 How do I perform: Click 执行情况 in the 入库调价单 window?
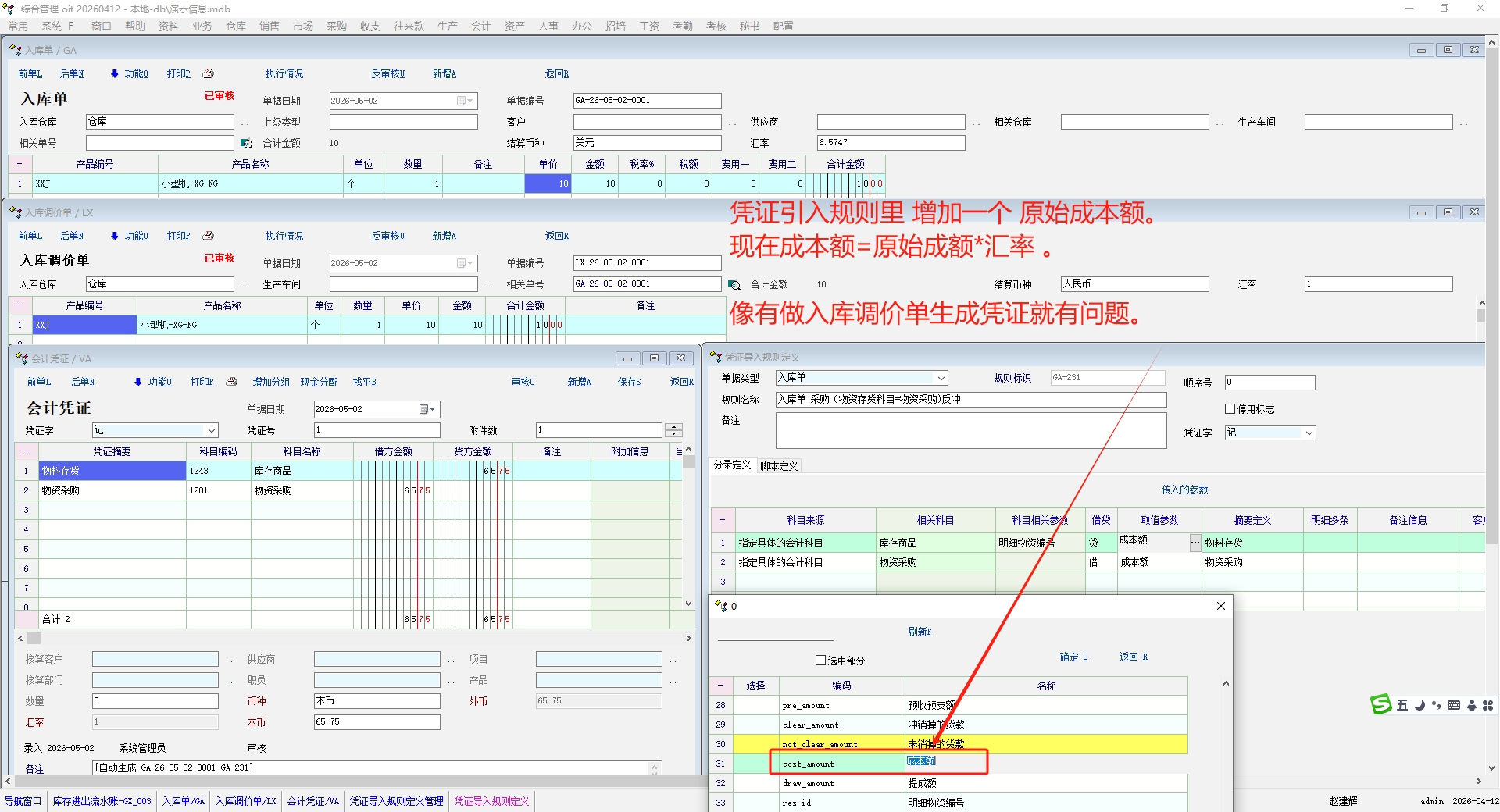click(x=284, y=236)
